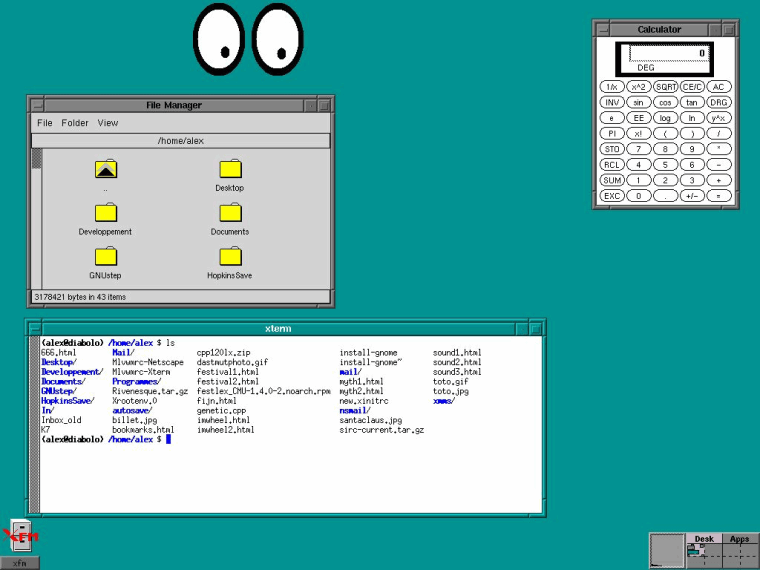Click the /home/alex path bar

pos(181,141)
